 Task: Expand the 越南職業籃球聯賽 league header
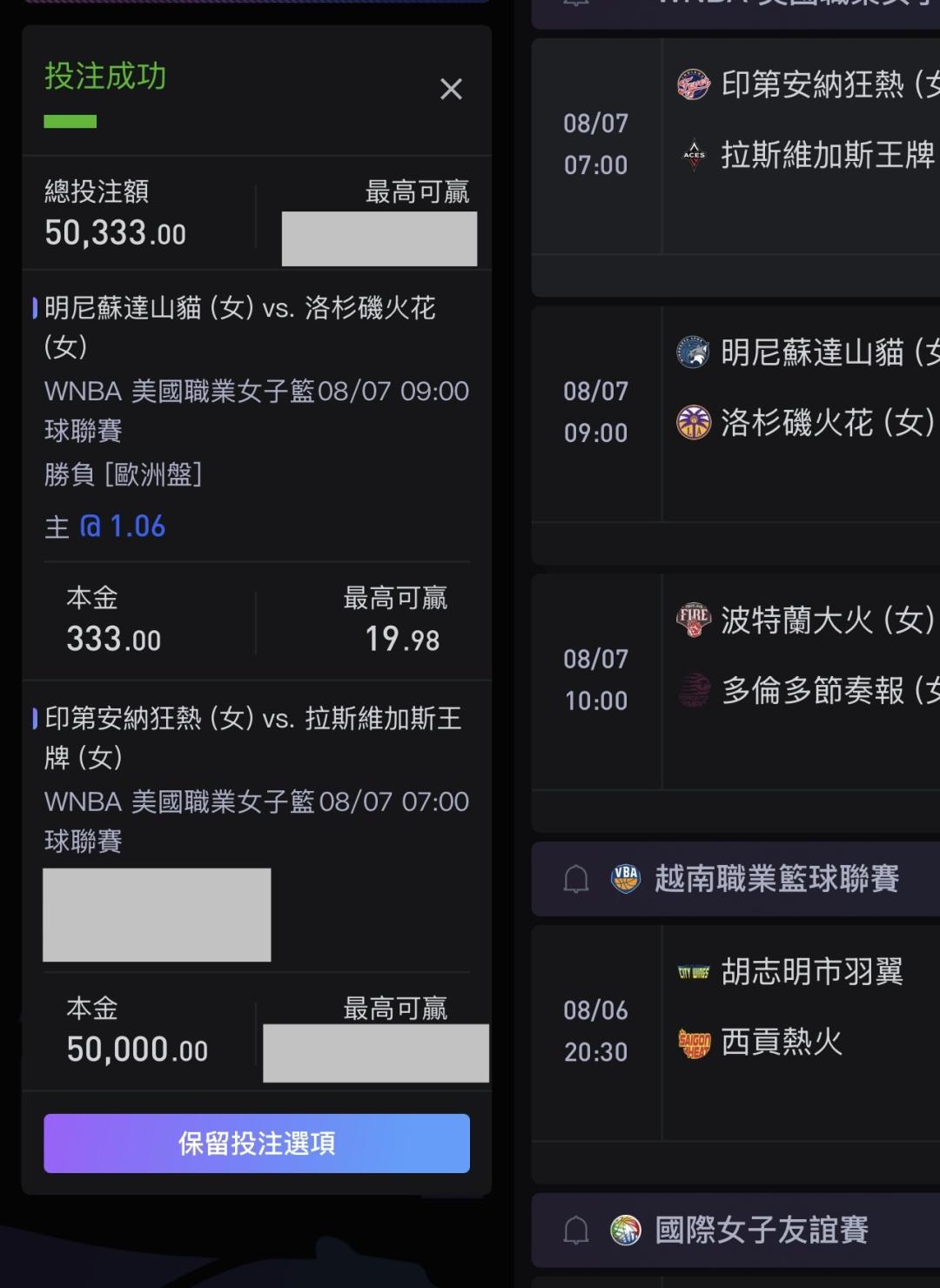tap(736, 879)
